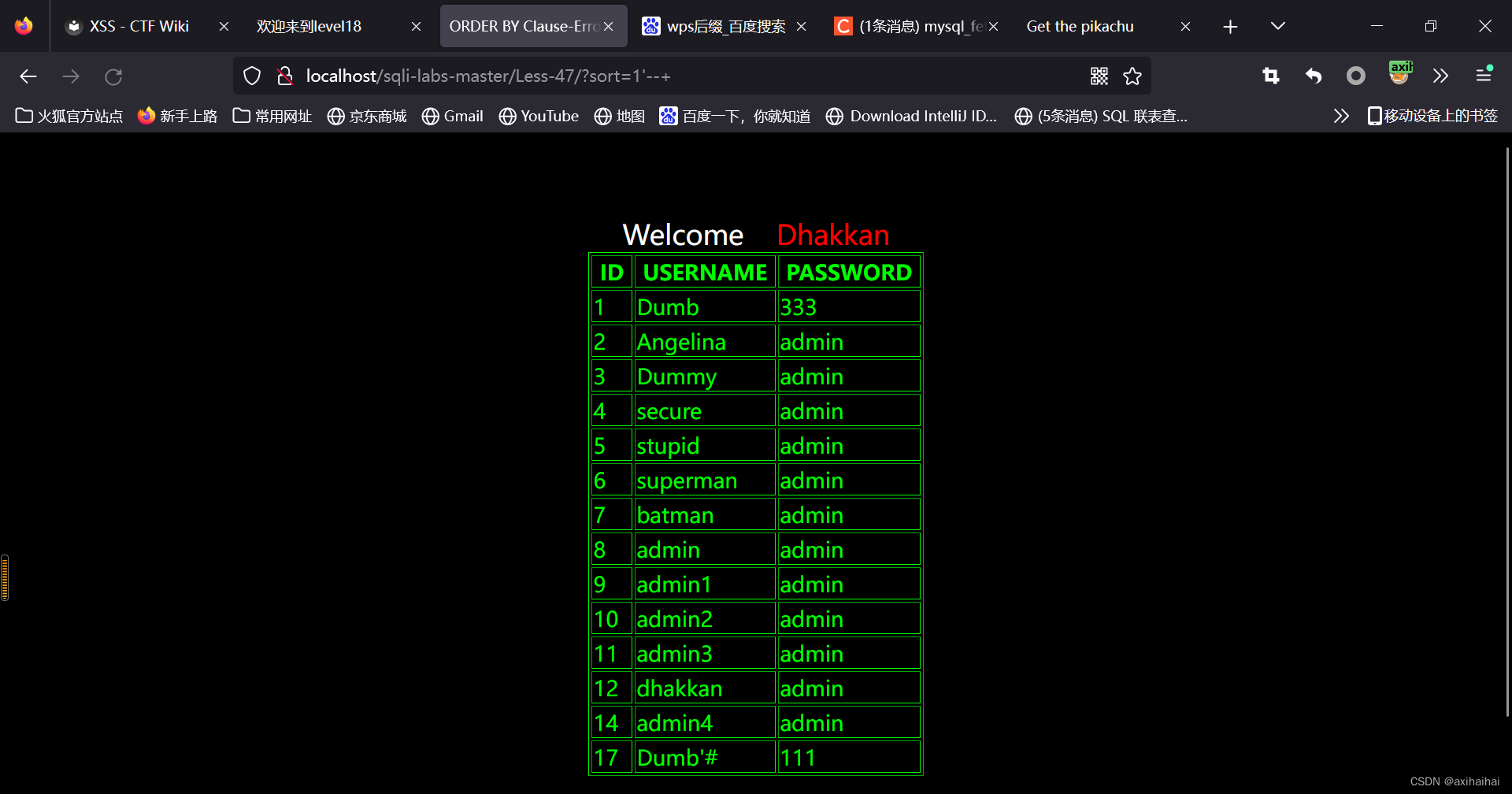Switch to the XSS CTF Wiki tab
The image size is (1512, 794).
139,25
